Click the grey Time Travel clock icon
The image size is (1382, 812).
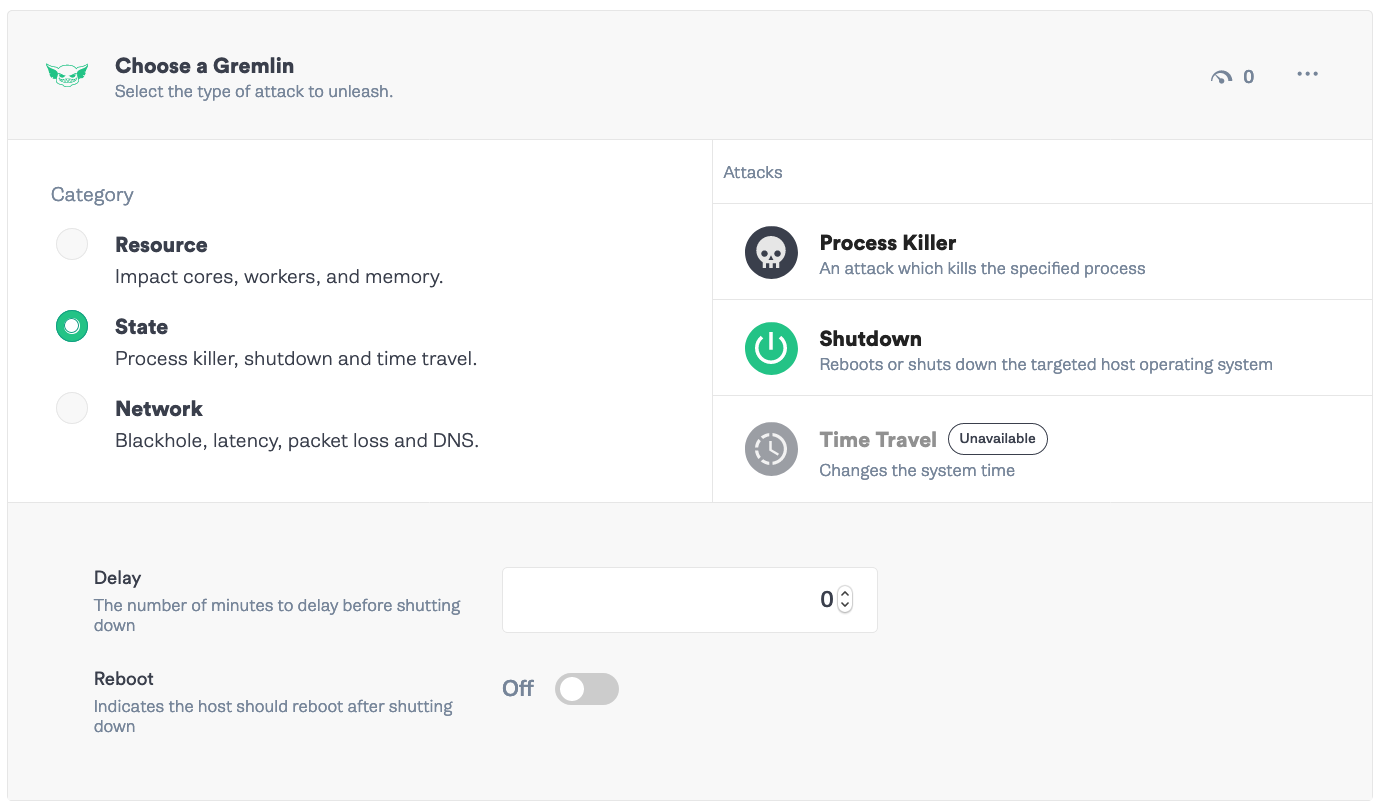tap(771, 449)
